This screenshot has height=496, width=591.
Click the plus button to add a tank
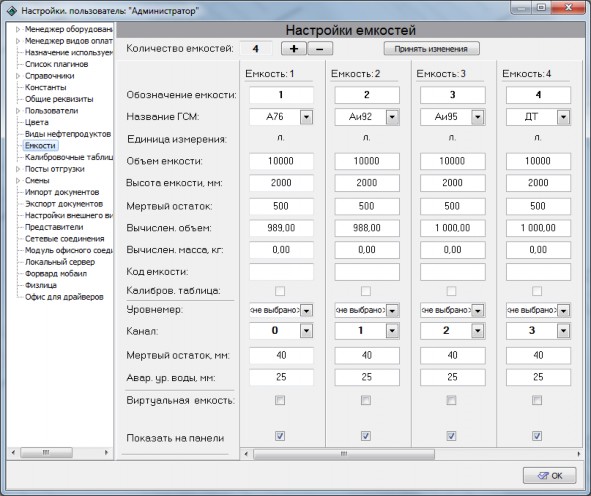(294, 49)
